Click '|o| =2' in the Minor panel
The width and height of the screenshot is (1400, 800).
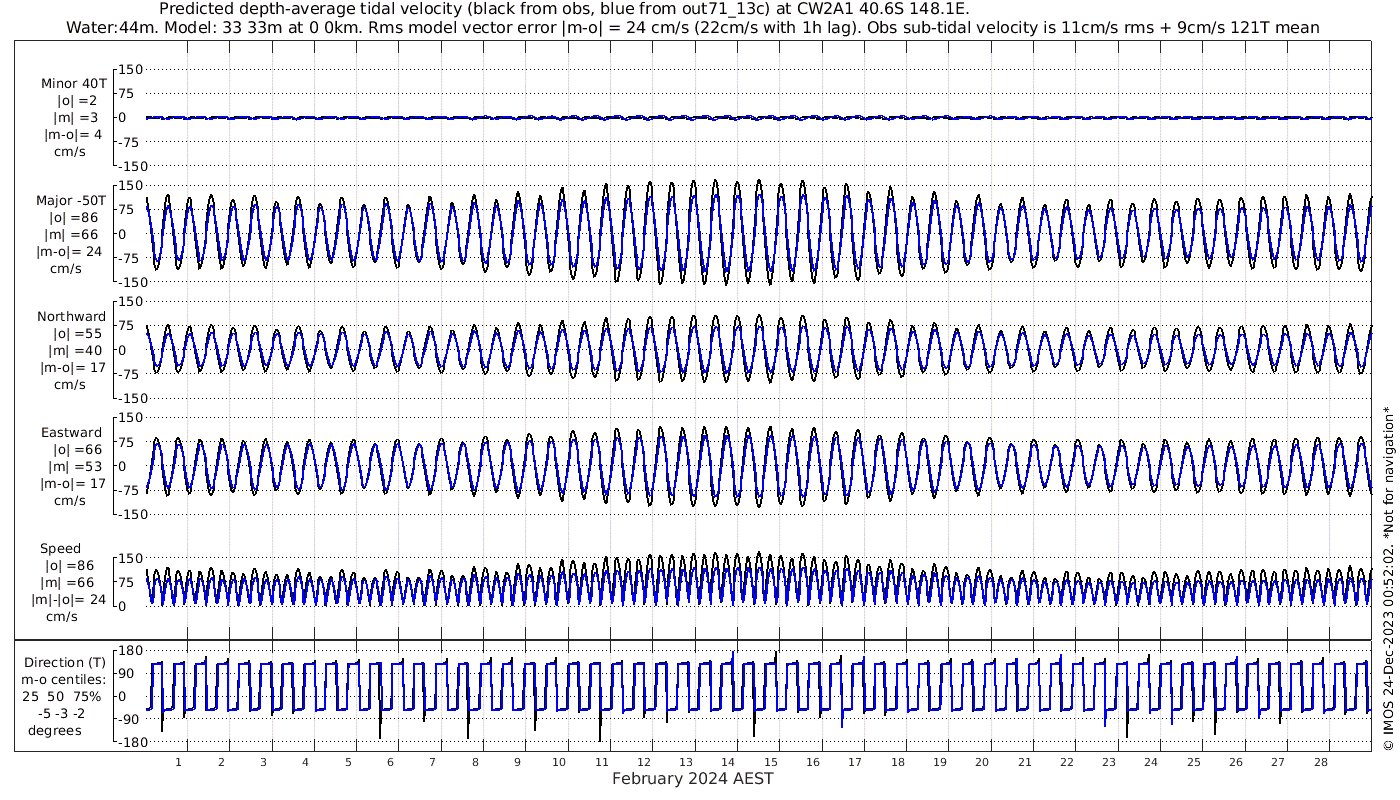pyautogui.click(x=77, y=100)
